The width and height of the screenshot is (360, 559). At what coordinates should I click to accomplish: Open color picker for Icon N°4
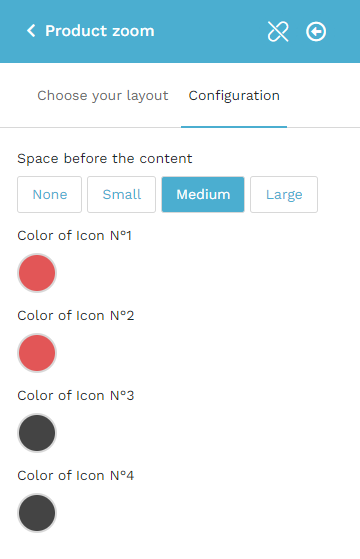coord(37,513)
